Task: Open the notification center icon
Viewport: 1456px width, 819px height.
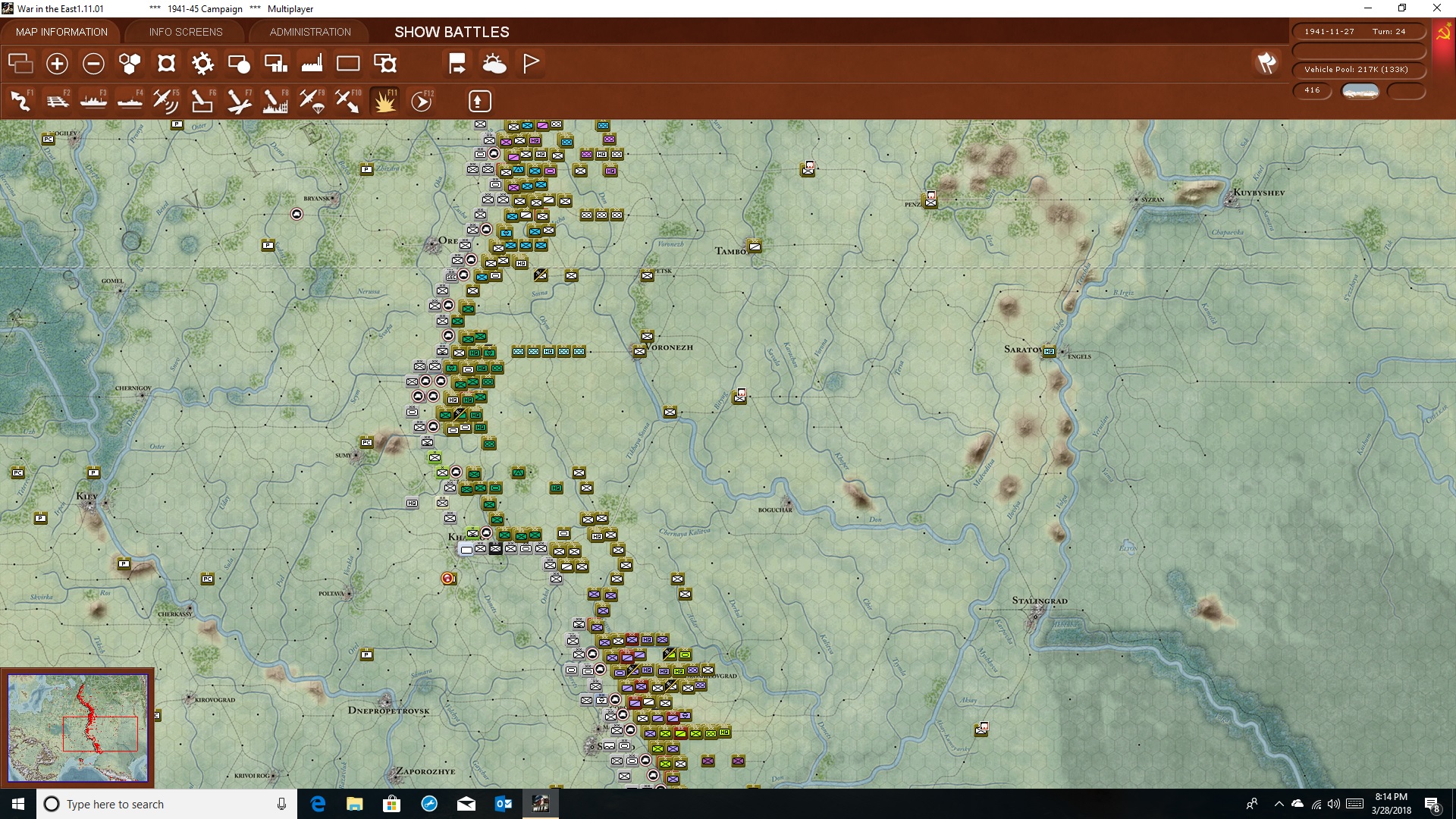Action: [1432, 805]
